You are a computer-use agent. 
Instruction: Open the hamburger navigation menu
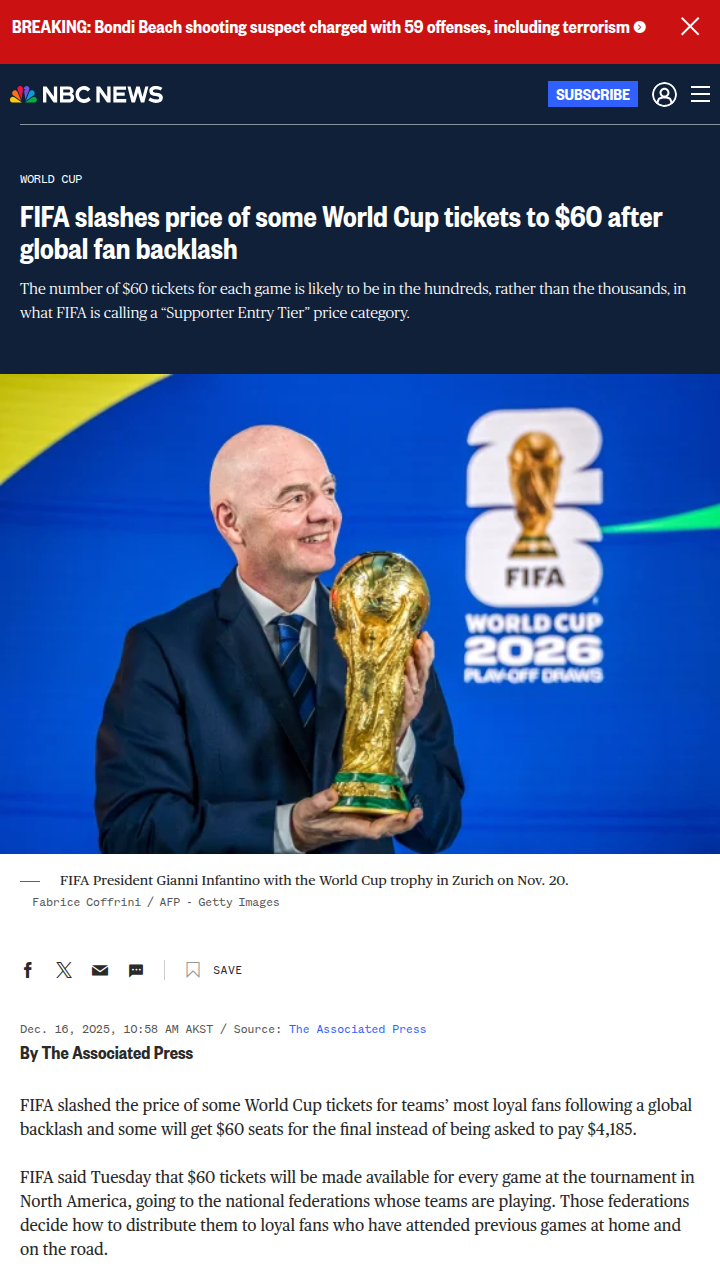coord(700,94)
